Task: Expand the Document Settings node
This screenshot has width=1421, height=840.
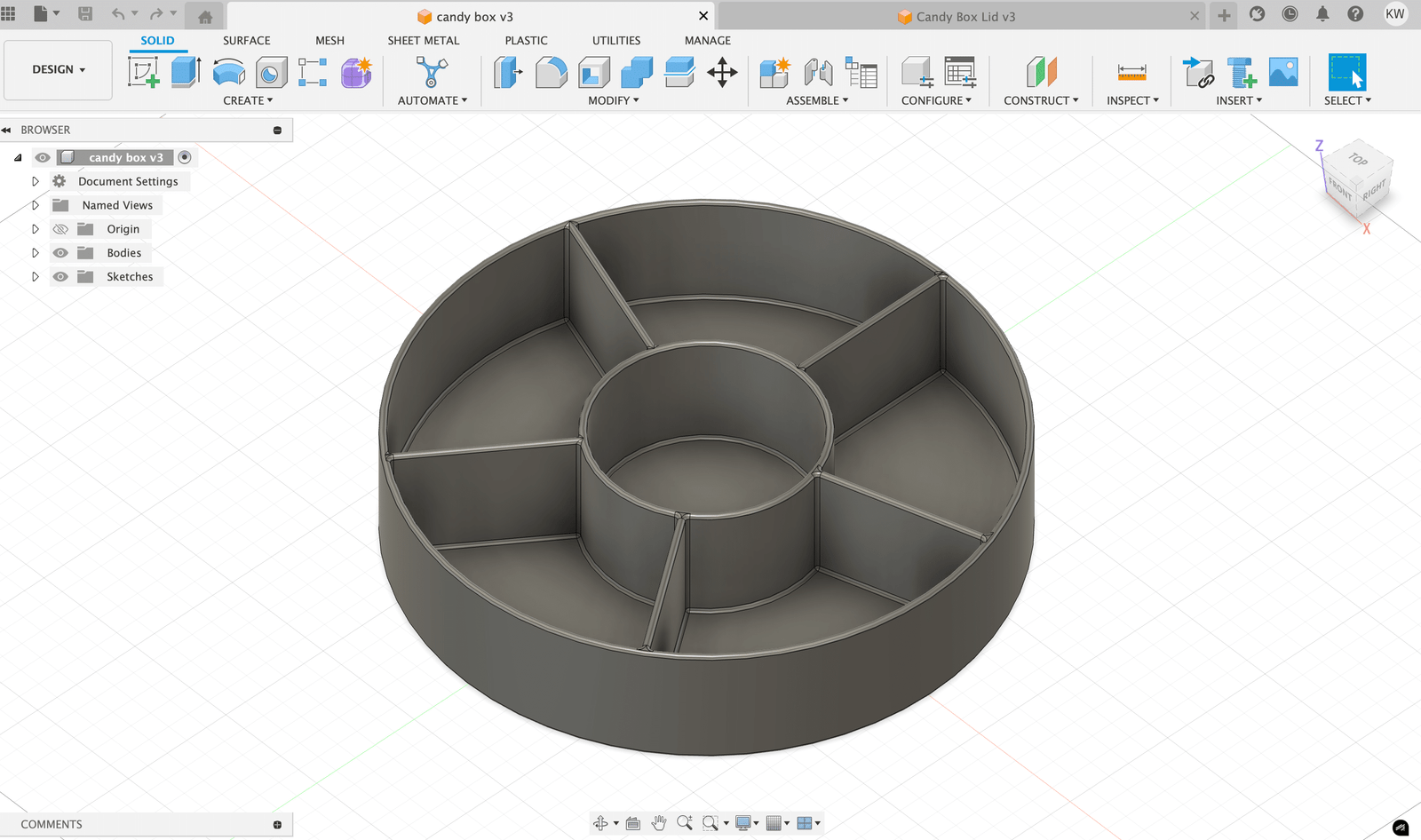Action: pyautogui.click(x=36, y=181)
